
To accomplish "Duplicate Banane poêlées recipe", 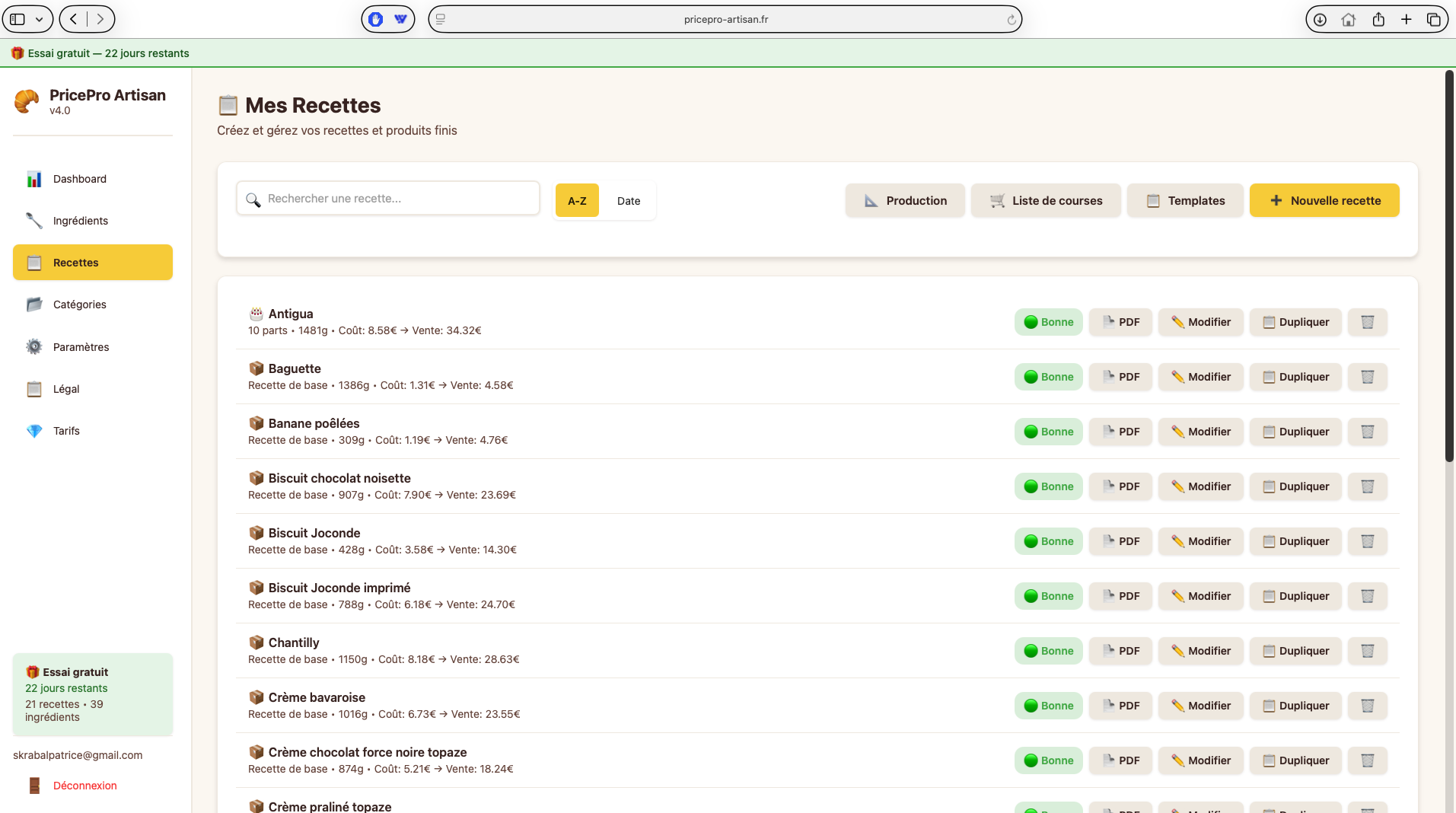I will 1295,432.
